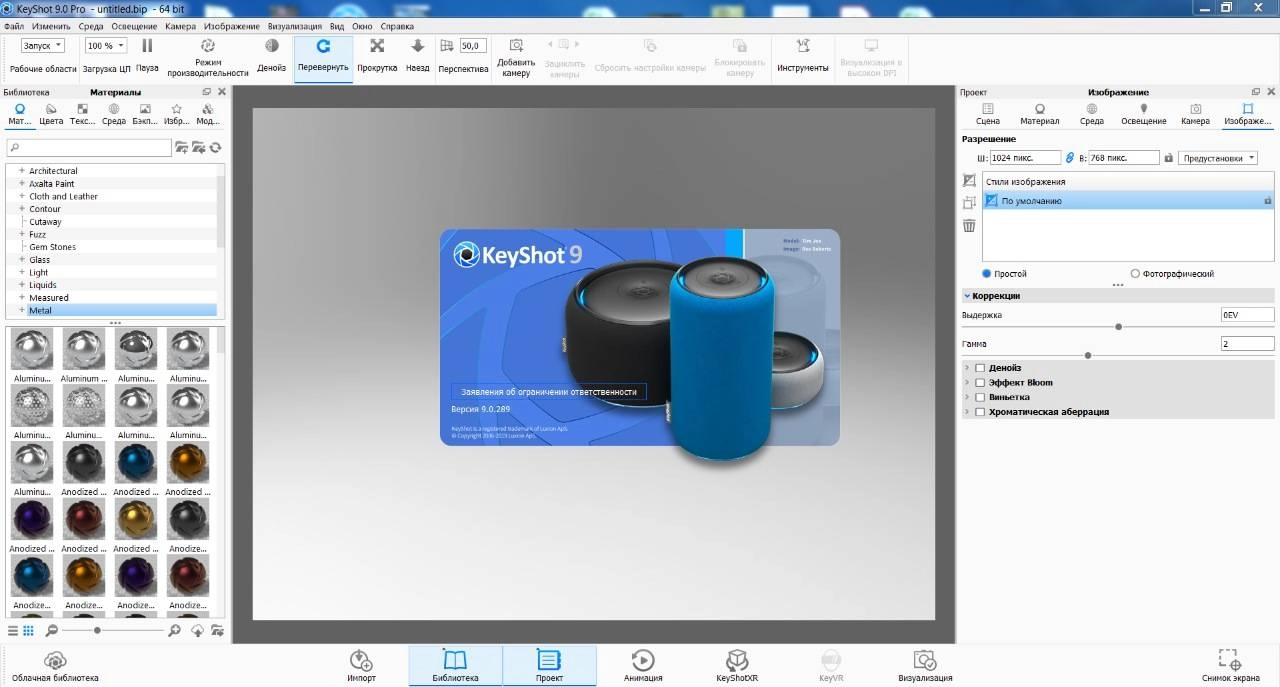
Task: Enable the Виньетка checkbox
Action: pos(980,397)
